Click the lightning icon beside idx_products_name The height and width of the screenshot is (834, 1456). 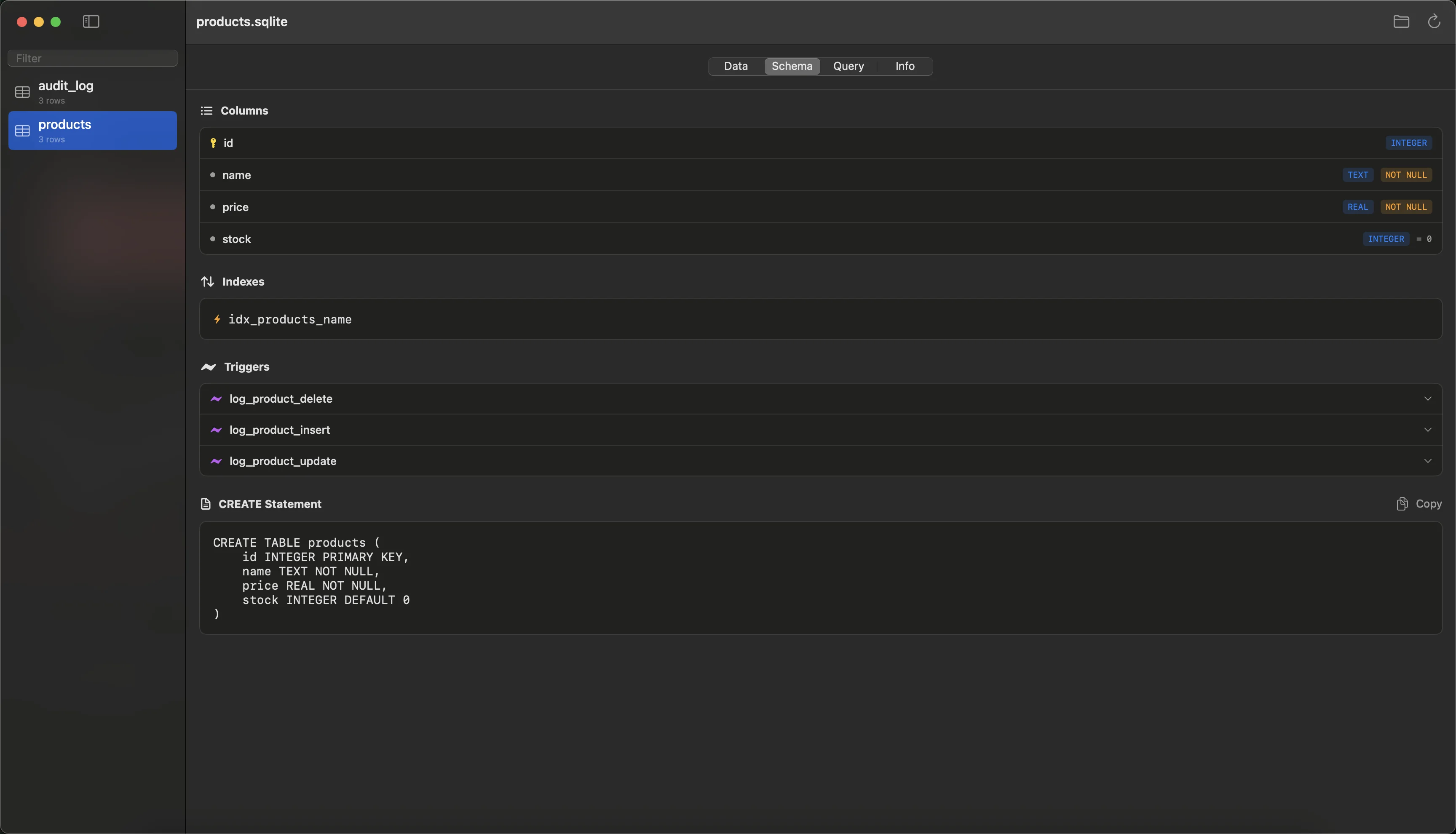[x=218, y=319]
